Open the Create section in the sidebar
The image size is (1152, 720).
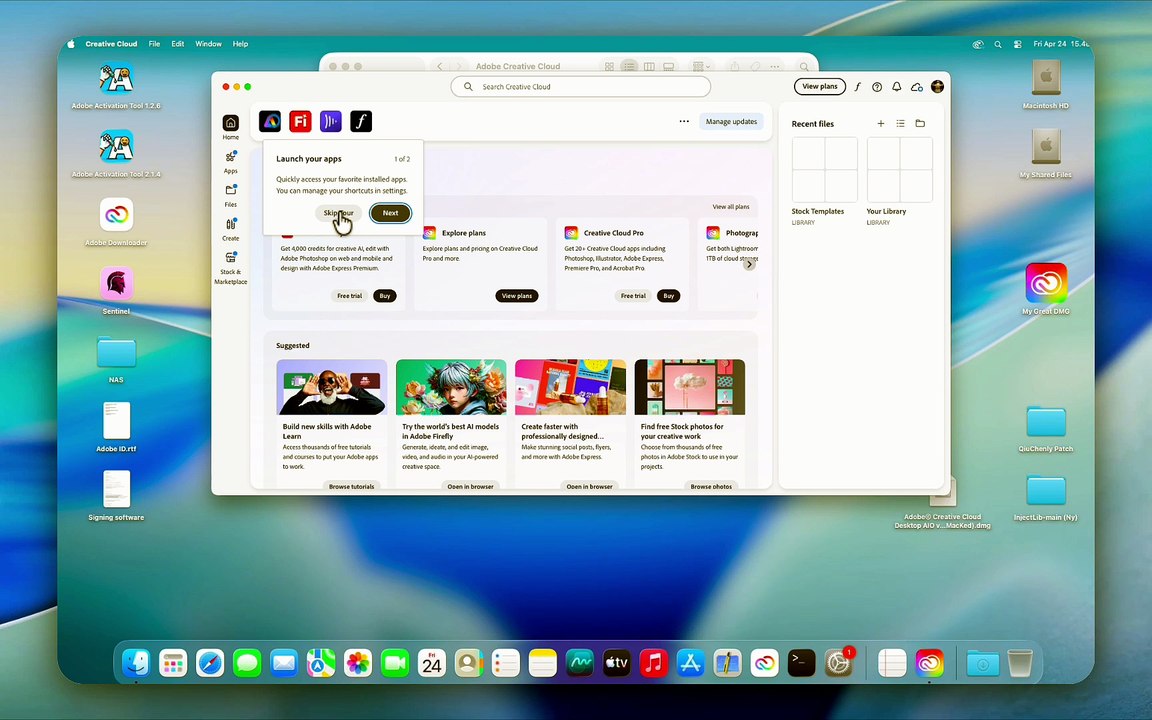pyautogui.click(x=231, y=229)
